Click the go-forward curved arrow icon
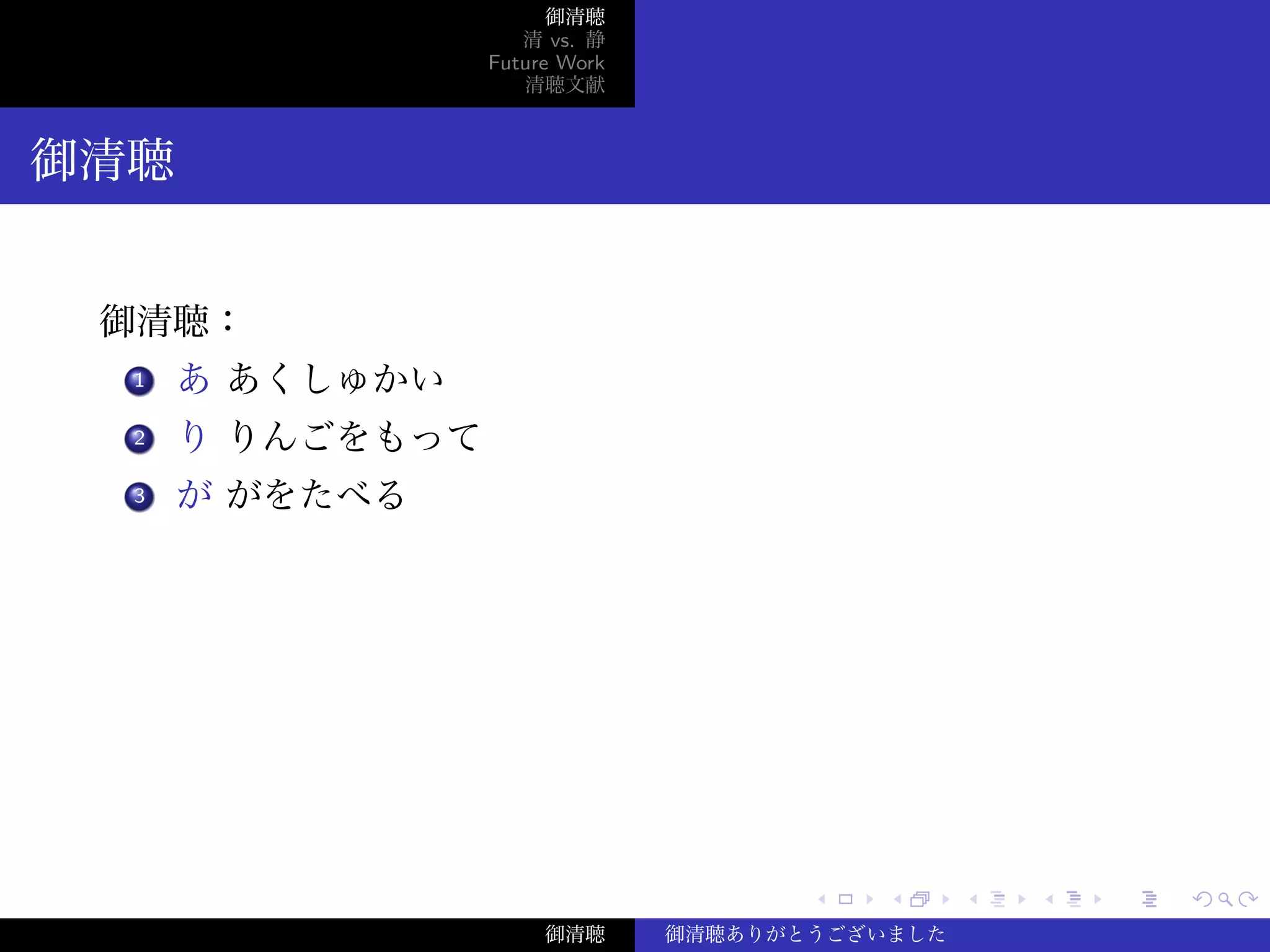 click(x=1247, y=899)
